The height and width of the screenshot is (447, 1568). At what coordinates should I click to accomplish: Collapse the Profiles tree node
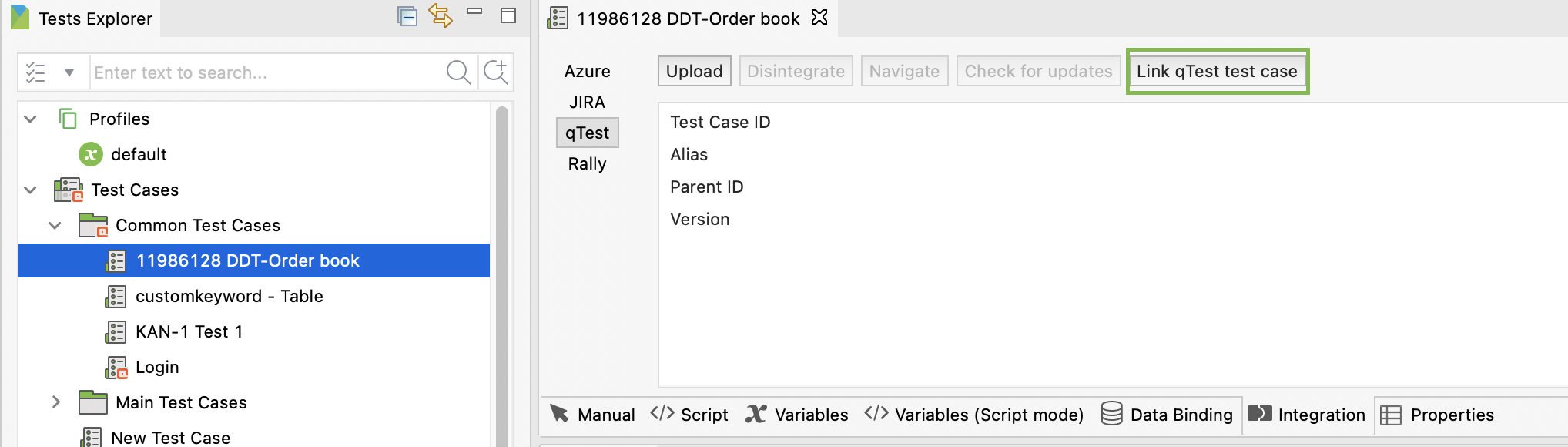pos(31,119)
